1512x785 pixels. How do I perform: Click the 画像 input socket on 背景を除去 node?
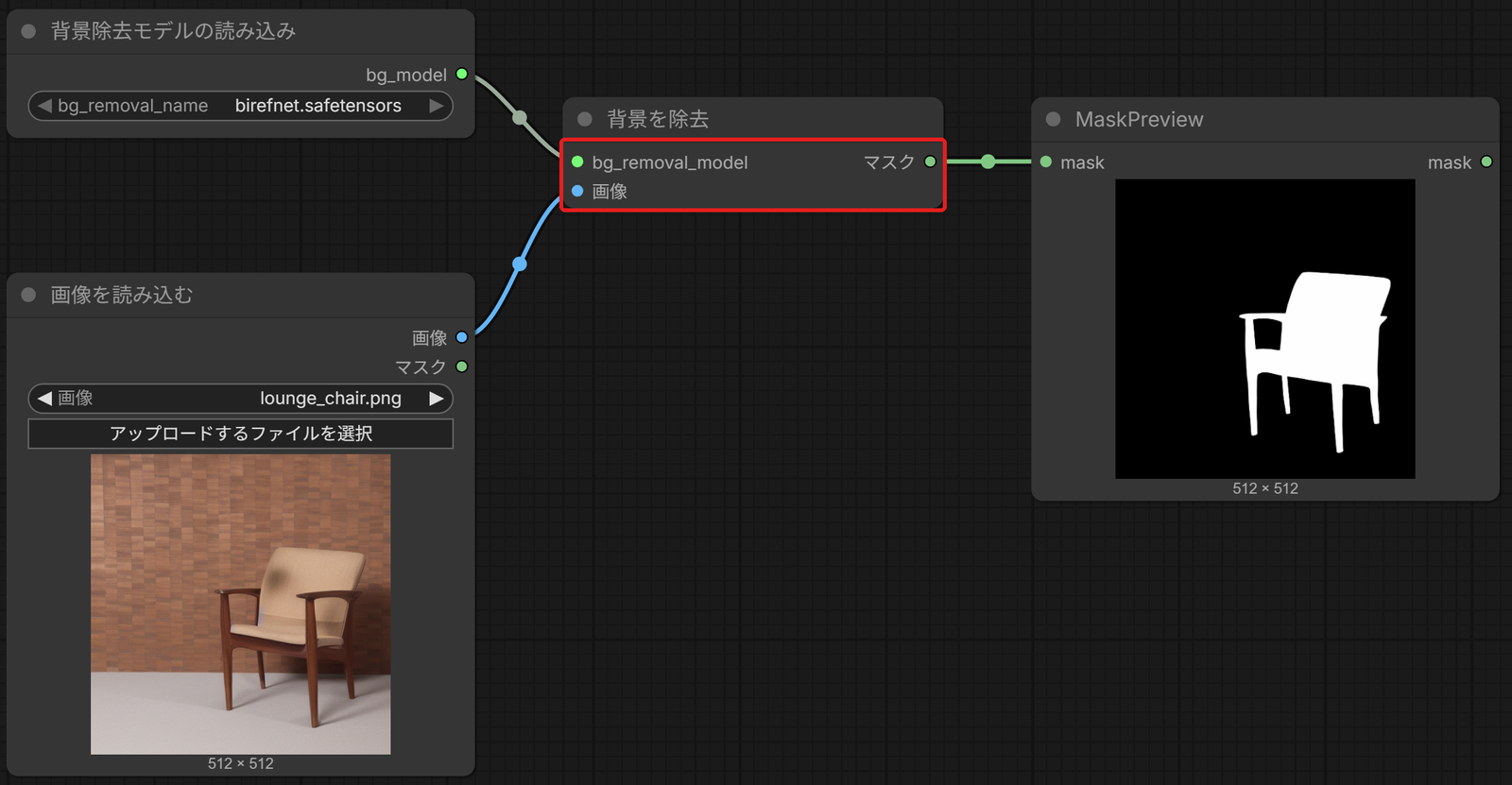click(x=577, y=191)
